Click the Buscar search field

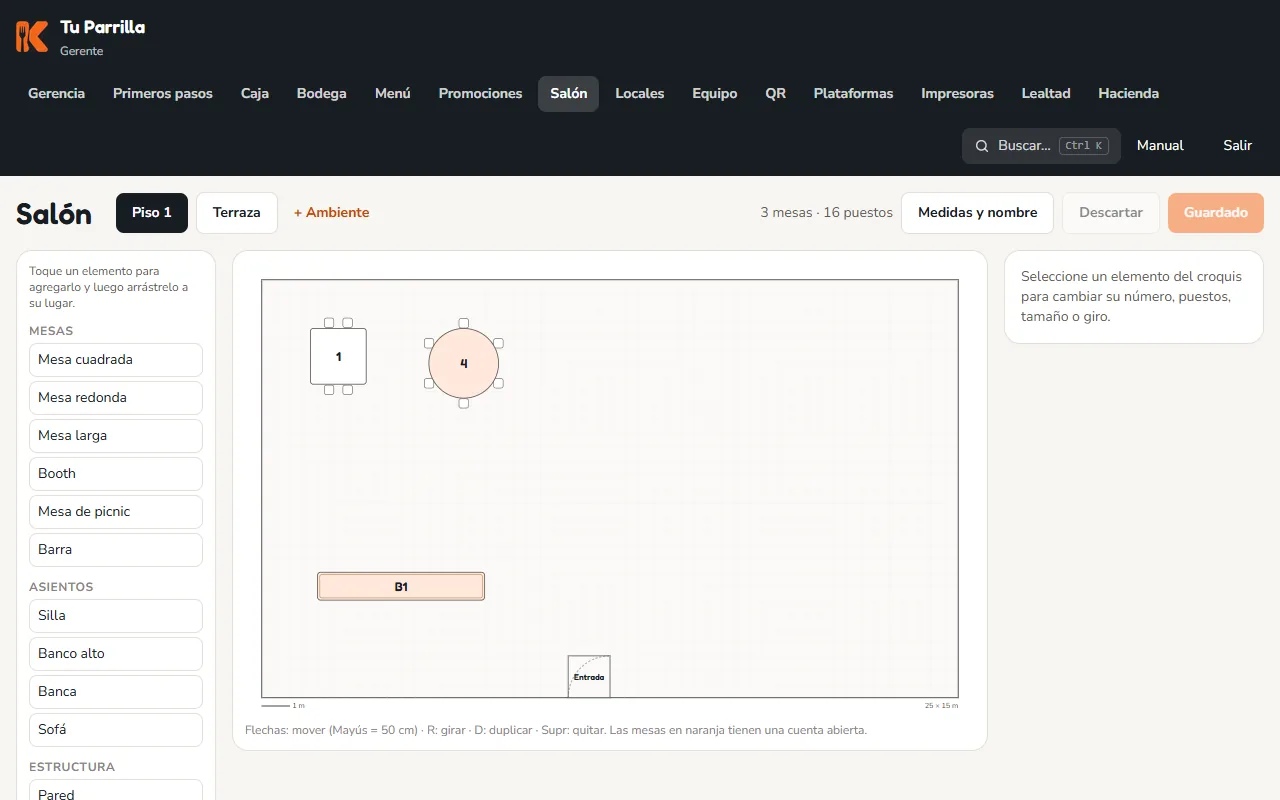pyautogui.click(x=1041, y=146)
